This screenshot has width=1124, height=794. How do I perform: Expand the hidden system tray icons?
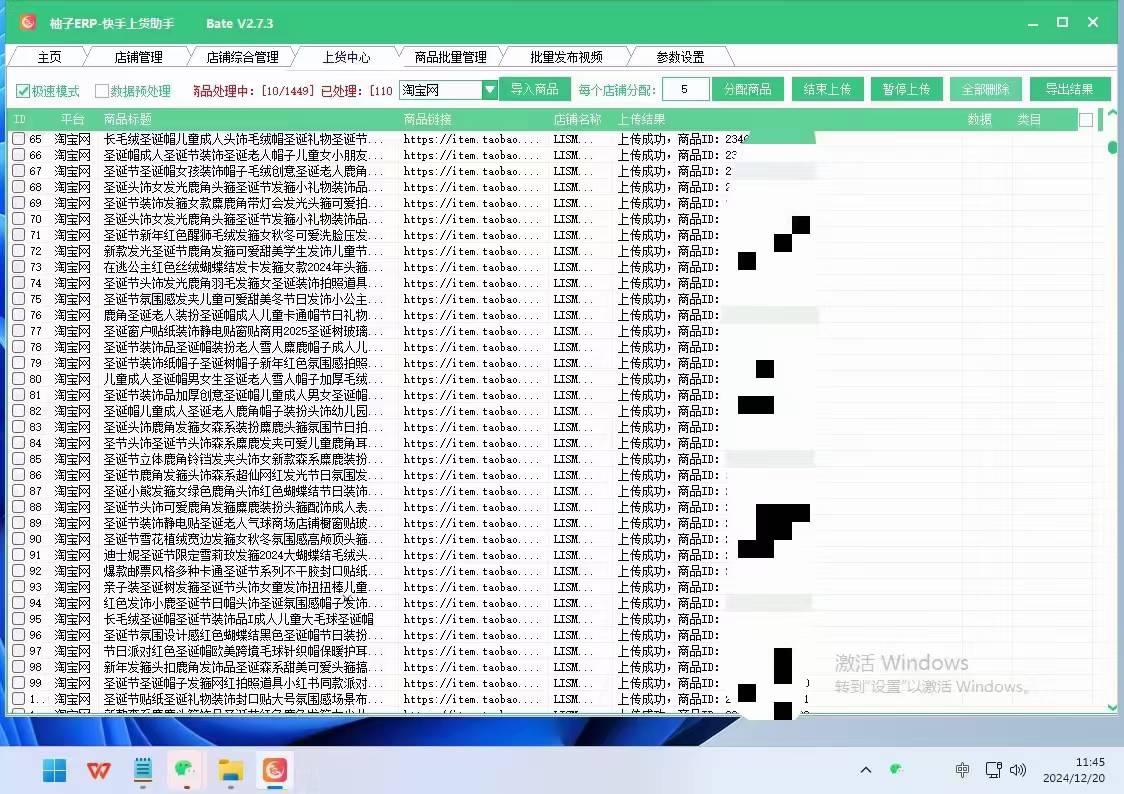866,770
